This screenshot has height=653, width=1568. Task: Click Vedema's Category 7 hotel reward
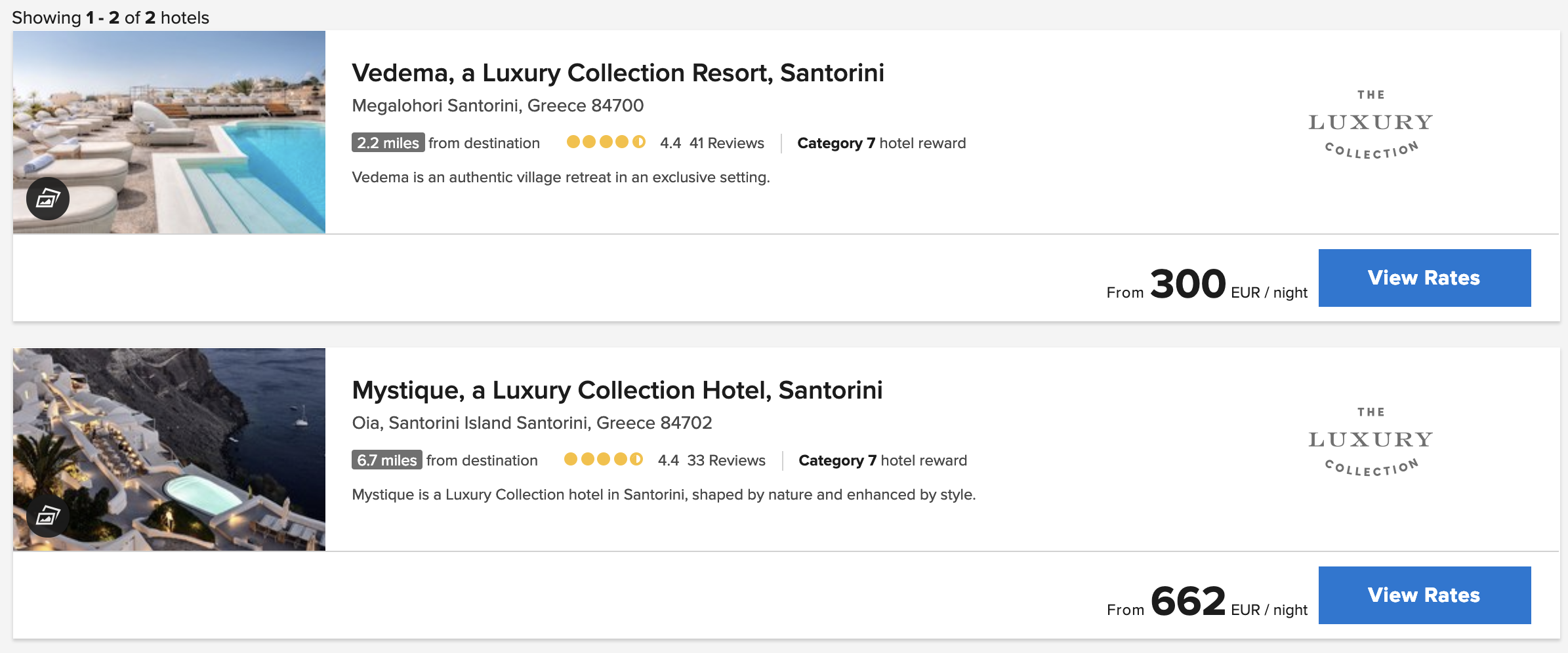tap(882, 143)
